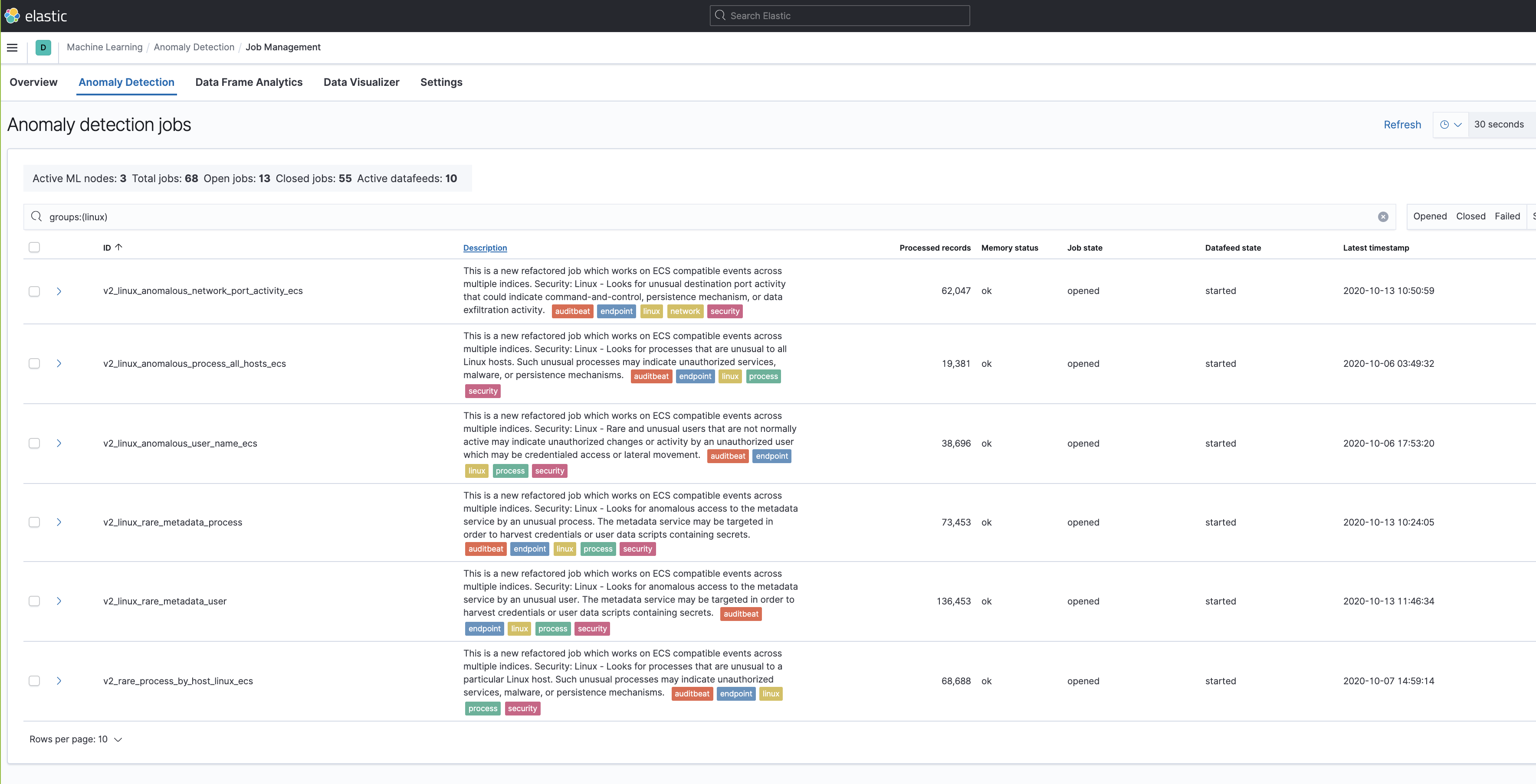Open the hamburger navigation menu
Viewport: 1536px width, 784px height.
pyautogui.click(x=12, y=48)
